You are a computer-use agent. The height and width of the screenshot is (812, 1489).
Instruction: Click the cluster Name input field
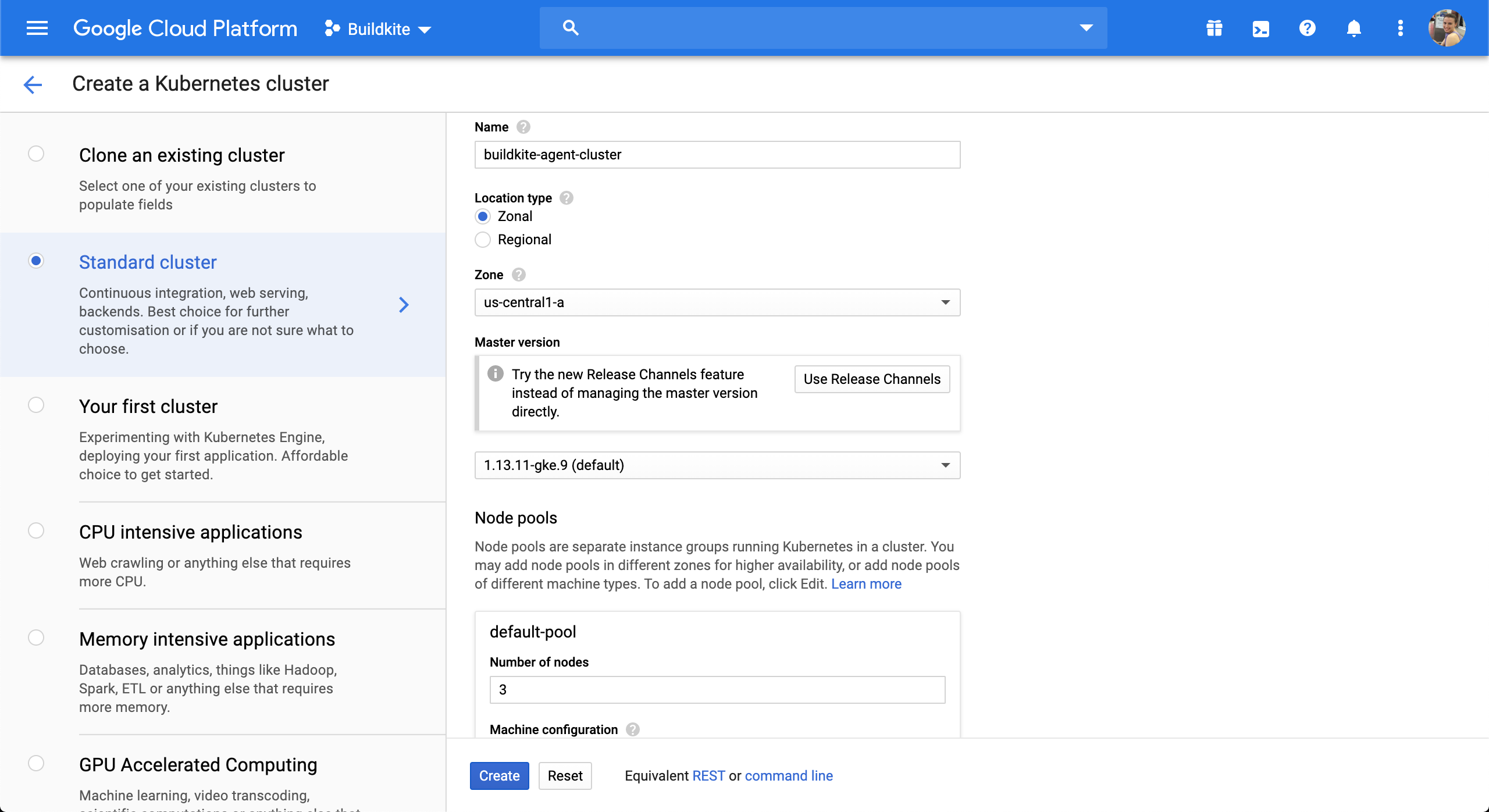(x=717, y=155)
